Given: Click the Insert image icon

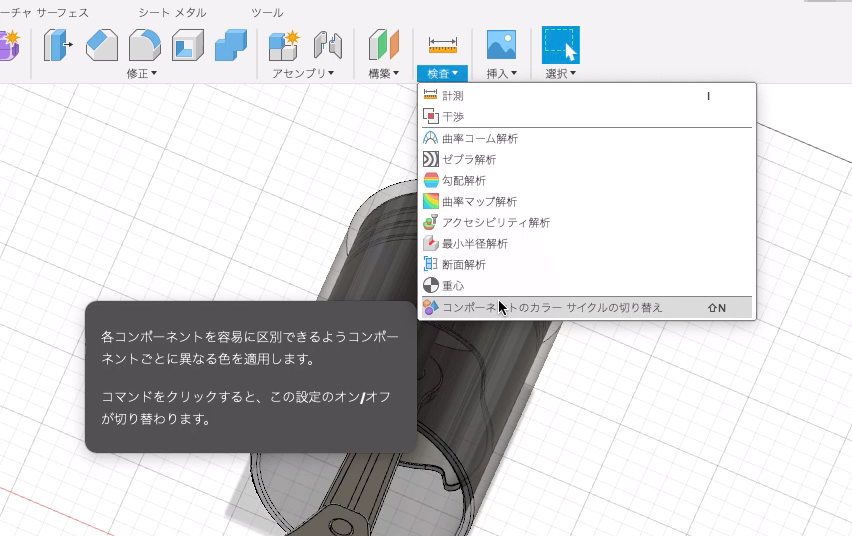Looking at the screenshot, I should click(501, 45).
